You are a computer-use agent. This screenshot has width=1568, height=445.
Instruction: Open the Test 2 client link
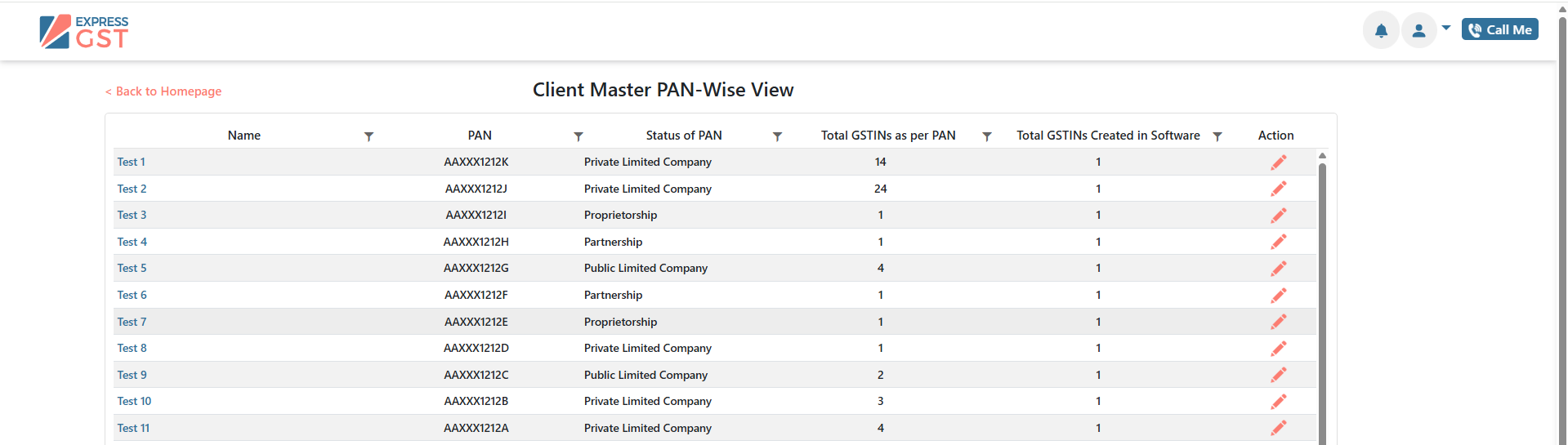click(132, 189)
